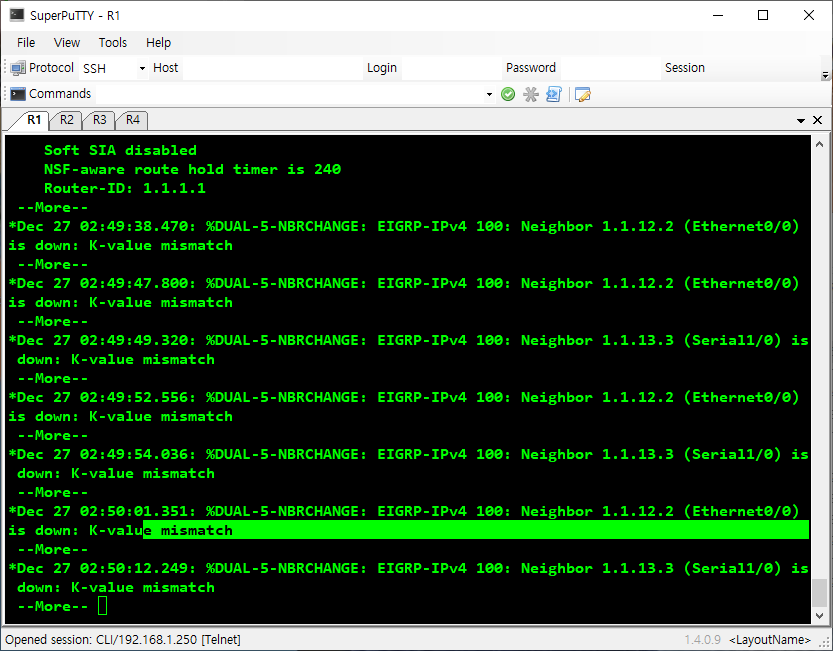This screenshot has width=833, height=651.
Task: Close the SuperPuTTY window
Action: coord(809,15)
